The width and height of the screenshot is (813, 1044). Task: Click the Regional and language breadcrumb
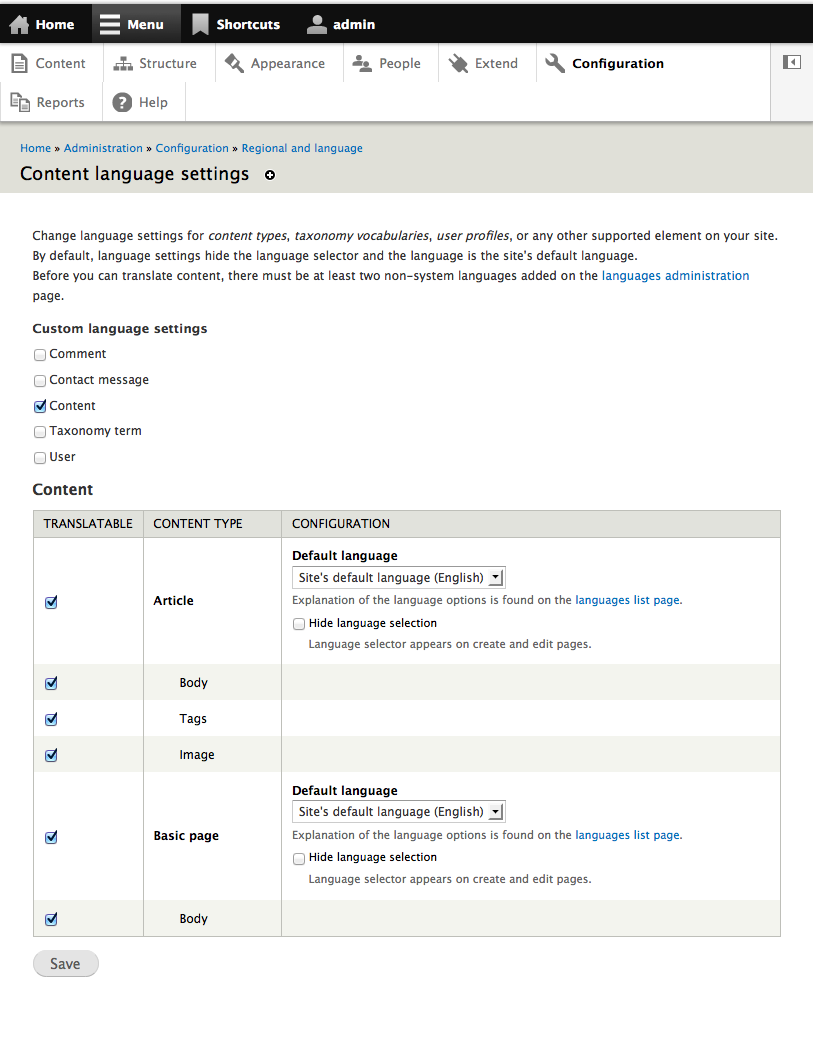coord(302,147)
